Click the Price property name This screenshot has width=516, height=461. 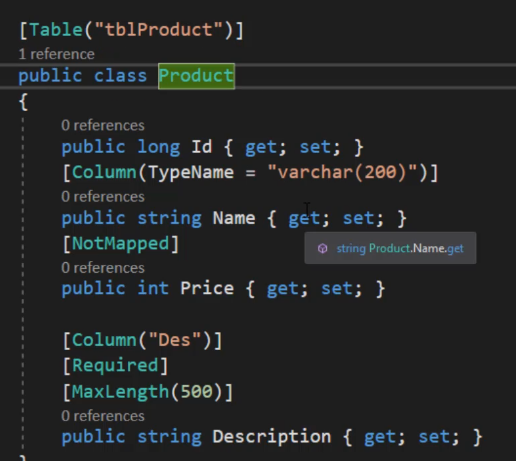207,288
